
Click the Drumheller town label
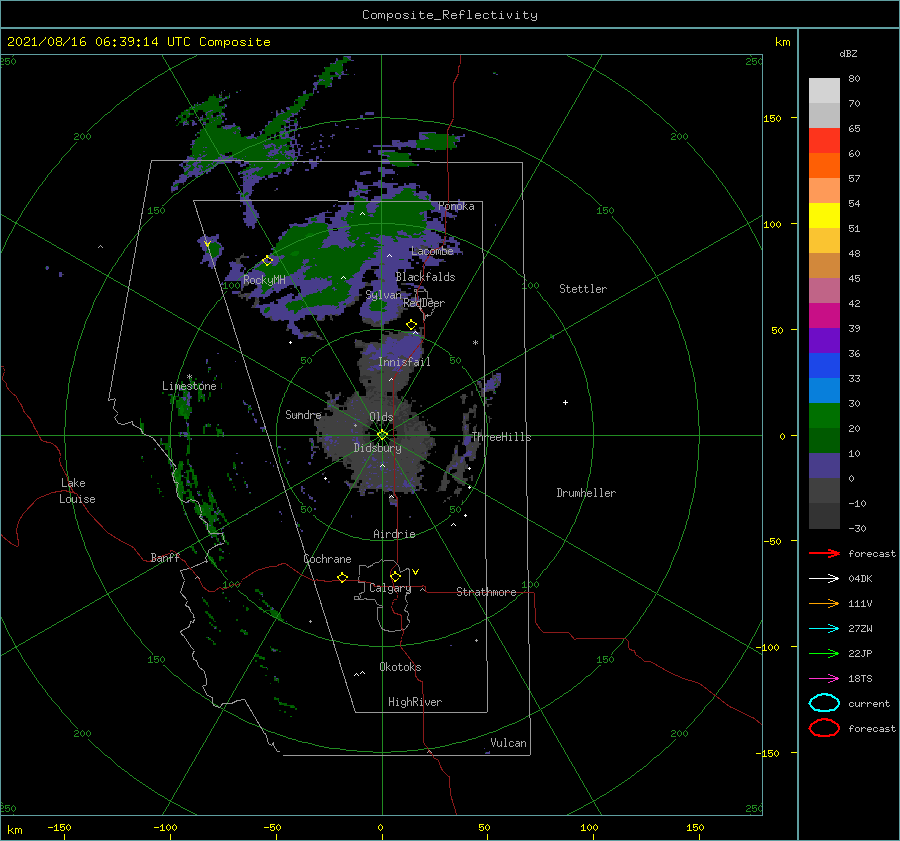(x=586, y=493)
